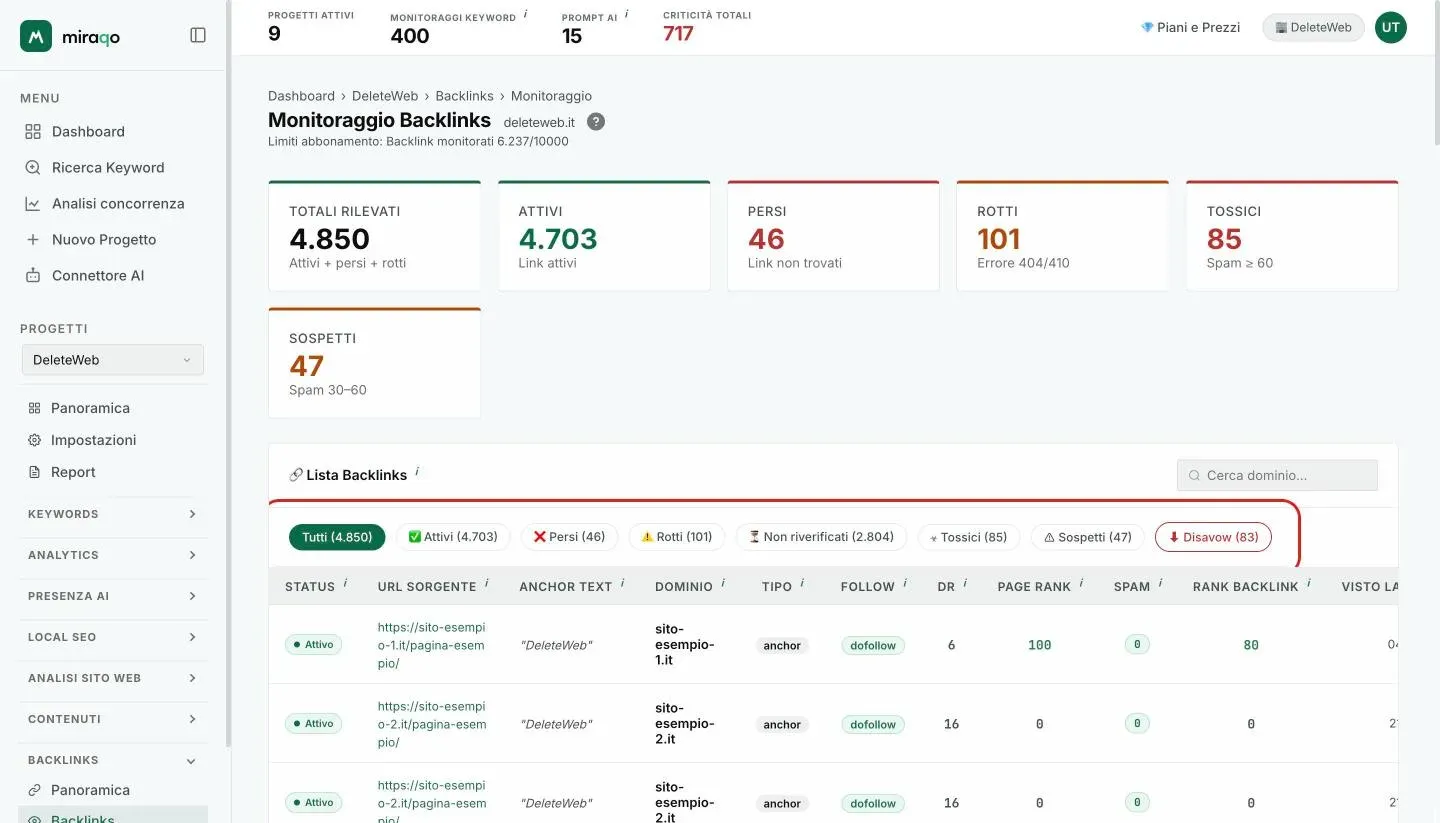Expand the PRESENZA AI section
1440x823 pixels.
(x=113, y=596)
